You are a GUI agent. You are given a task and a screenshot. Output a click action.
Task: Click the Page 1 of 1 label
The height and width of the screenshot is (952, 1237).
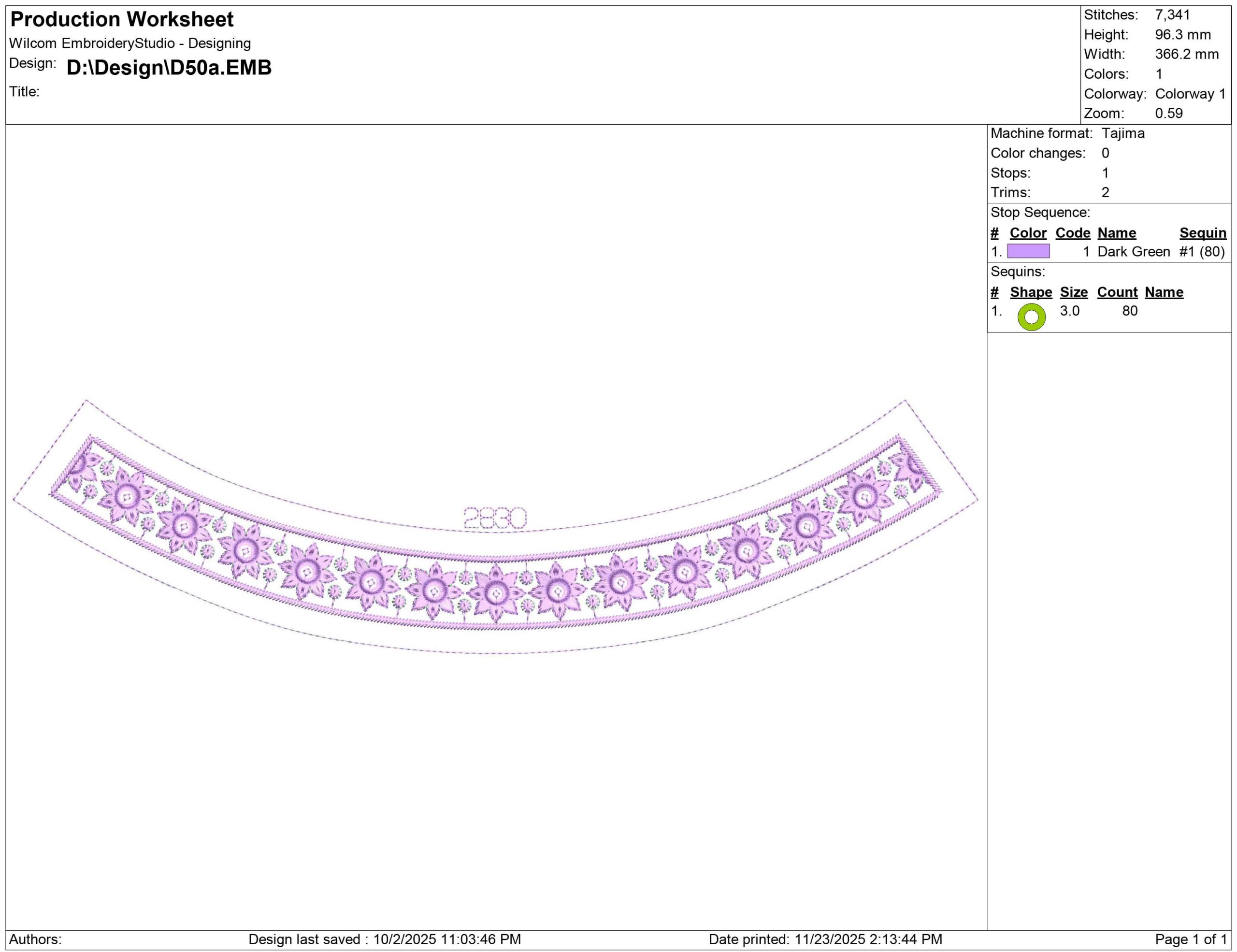[1190, 939]
